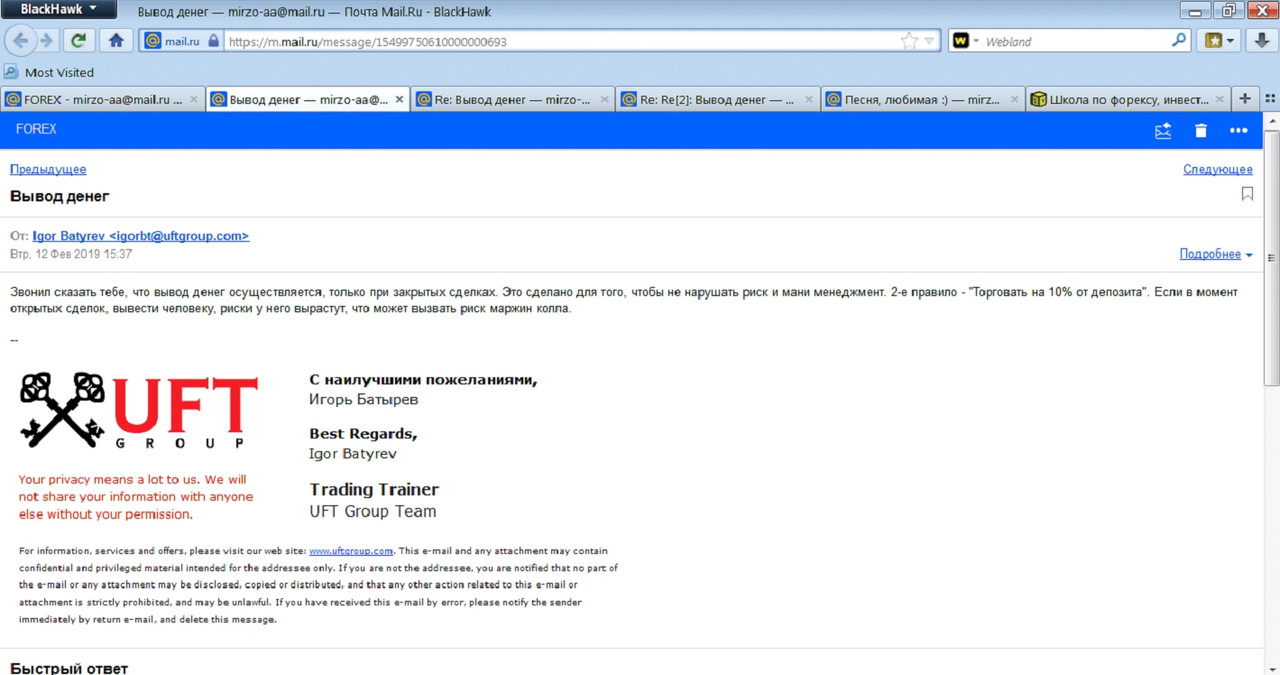Viewport: 1280px width, 675px height.
Task: Close the active Вывод денег tab
Action: (x=400, y=99)
